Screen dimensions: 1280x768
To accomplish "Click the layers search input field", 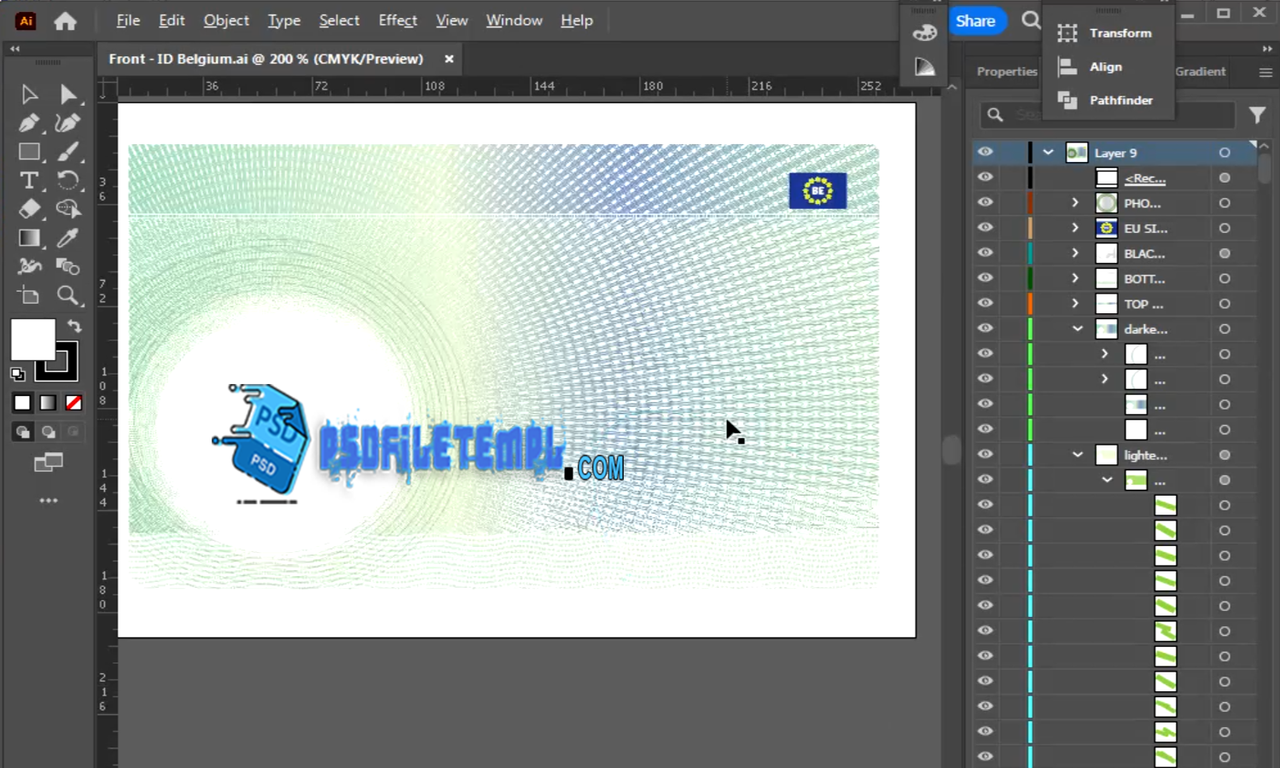I will click(x=1108, y=115).
